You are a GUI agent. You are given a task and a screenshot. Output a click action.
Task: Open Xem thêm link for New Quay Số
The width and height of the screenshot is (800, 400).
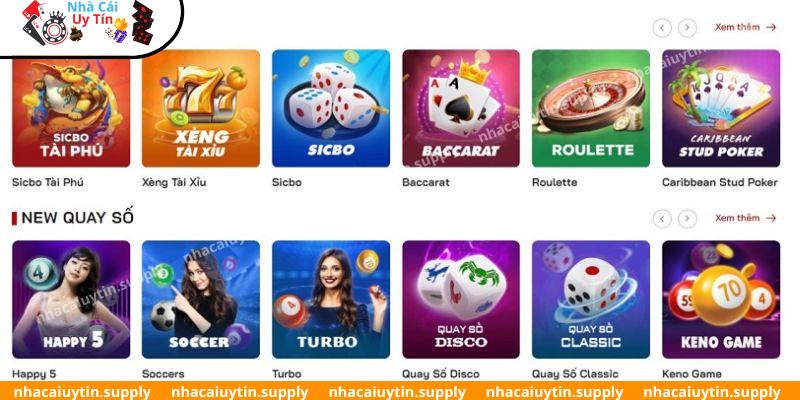(x=745, y=218)
